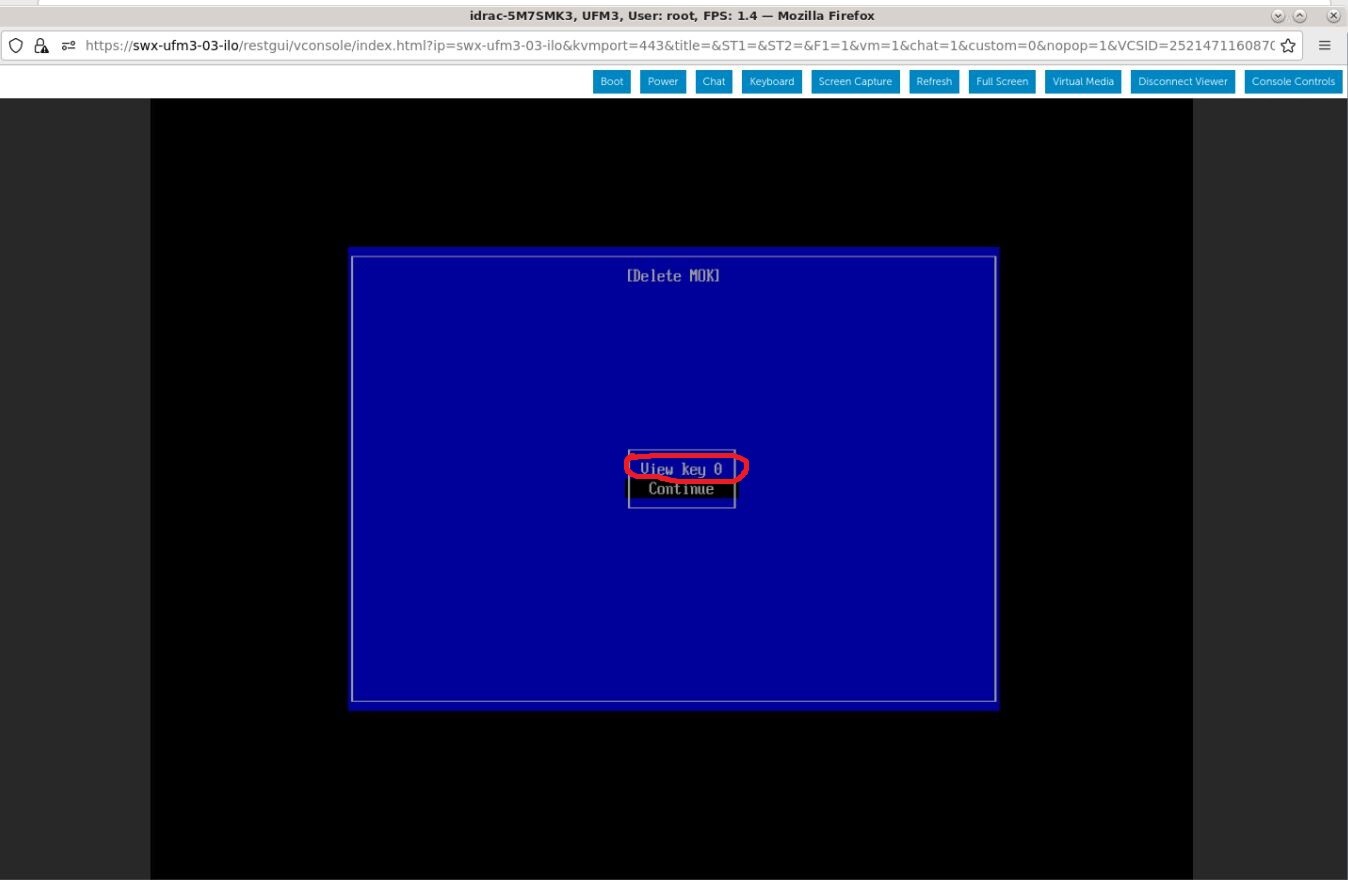Open the Power controls
Image resolution: width=1348 pixels, height=880 pixels.
coord(662,81)
